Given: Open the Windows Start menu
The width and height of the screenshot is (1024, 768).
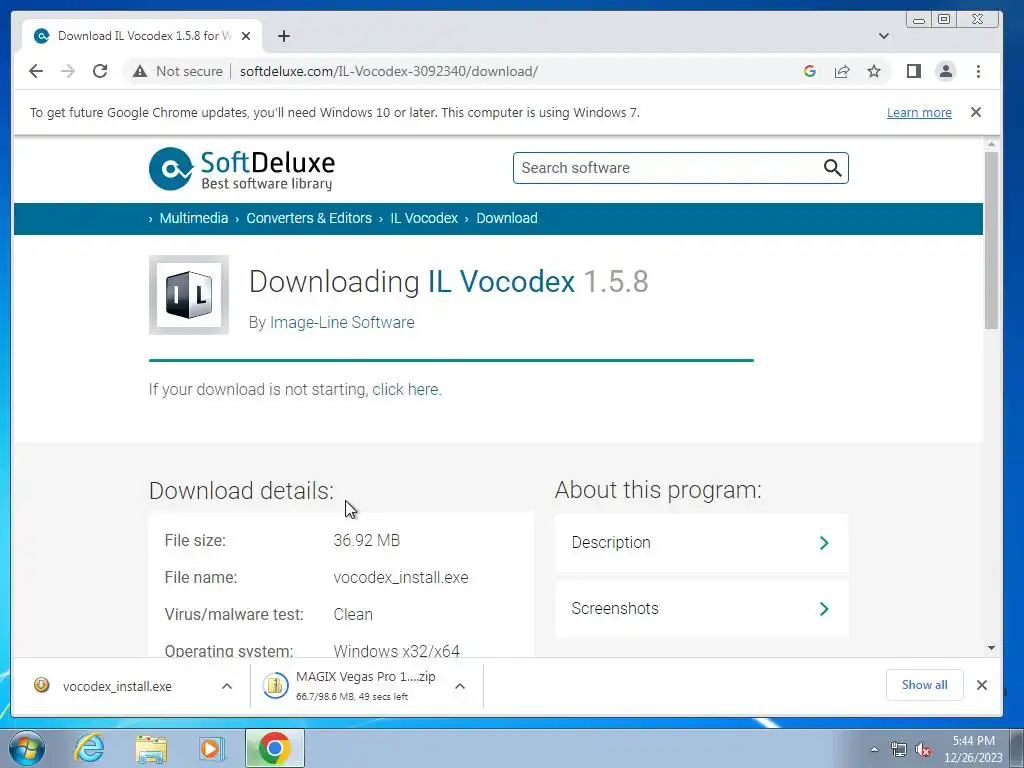Looking at the screenshot, I should point(26,748).
